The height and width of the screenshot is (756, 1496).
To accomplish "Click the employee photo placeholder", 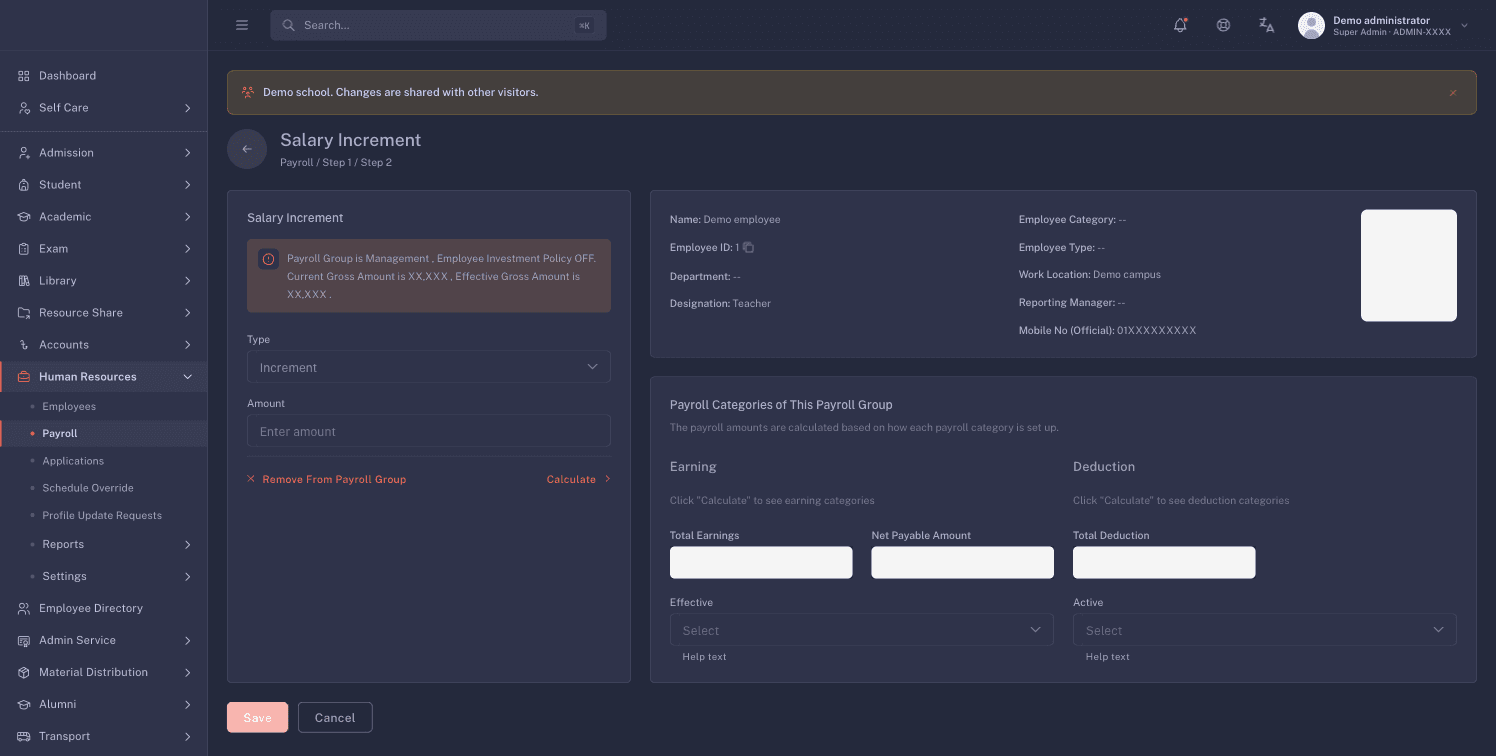I will [x=1409, y=265].
